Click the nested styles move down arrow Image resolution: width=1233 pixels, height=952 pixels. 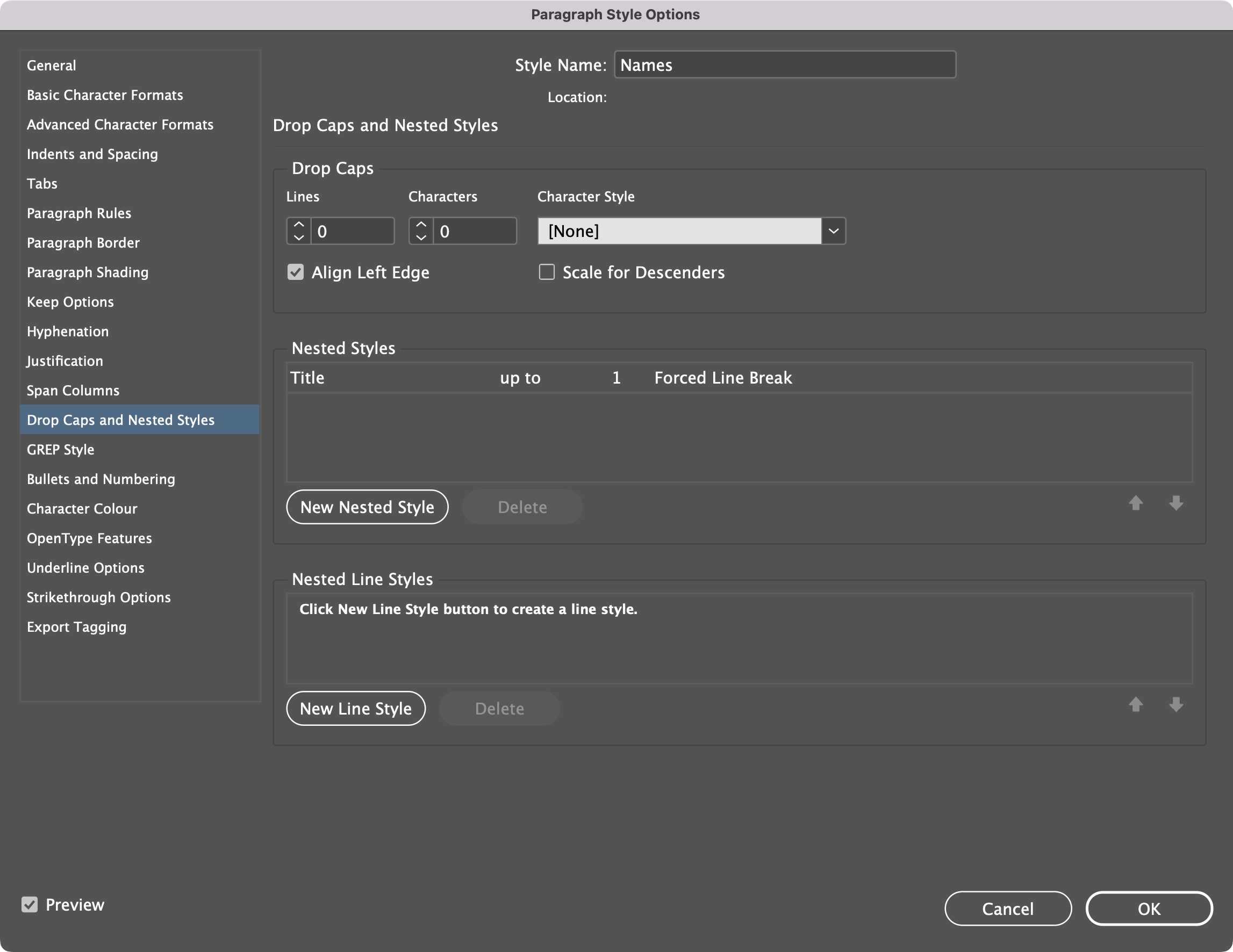click(1176, 503)
